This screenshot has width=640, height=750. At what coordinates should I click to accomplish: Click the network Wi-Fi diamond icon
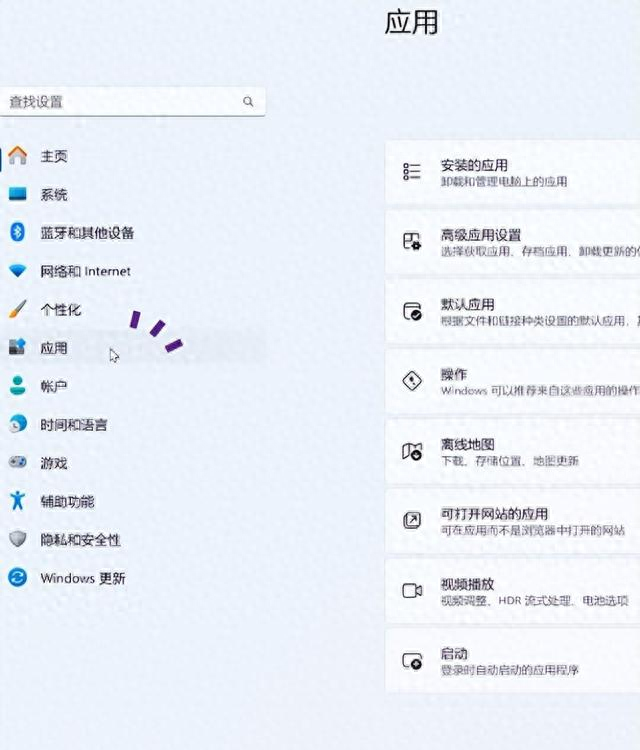tap(18, 271)
